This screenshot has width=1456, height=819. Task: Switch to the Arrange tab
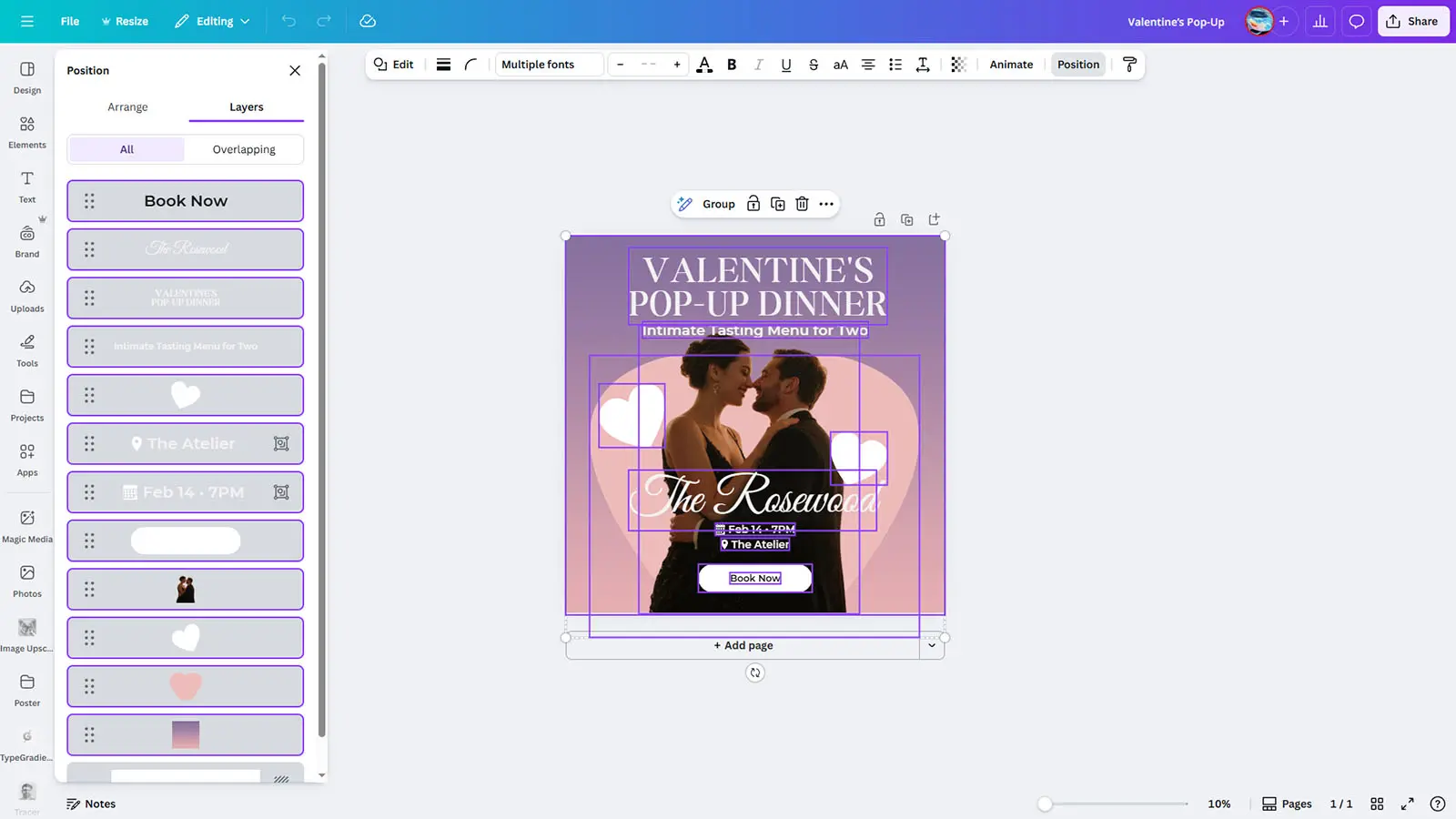(x=127, y=107)
